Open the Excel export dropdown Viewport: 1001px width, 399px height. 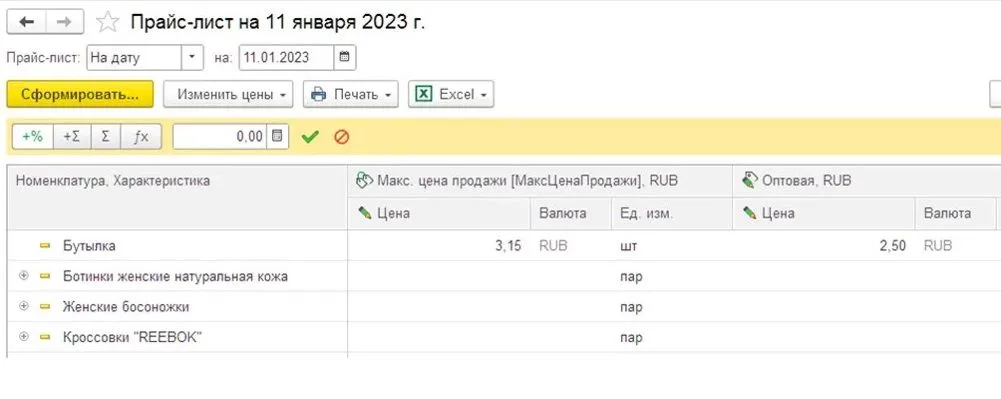451,94
